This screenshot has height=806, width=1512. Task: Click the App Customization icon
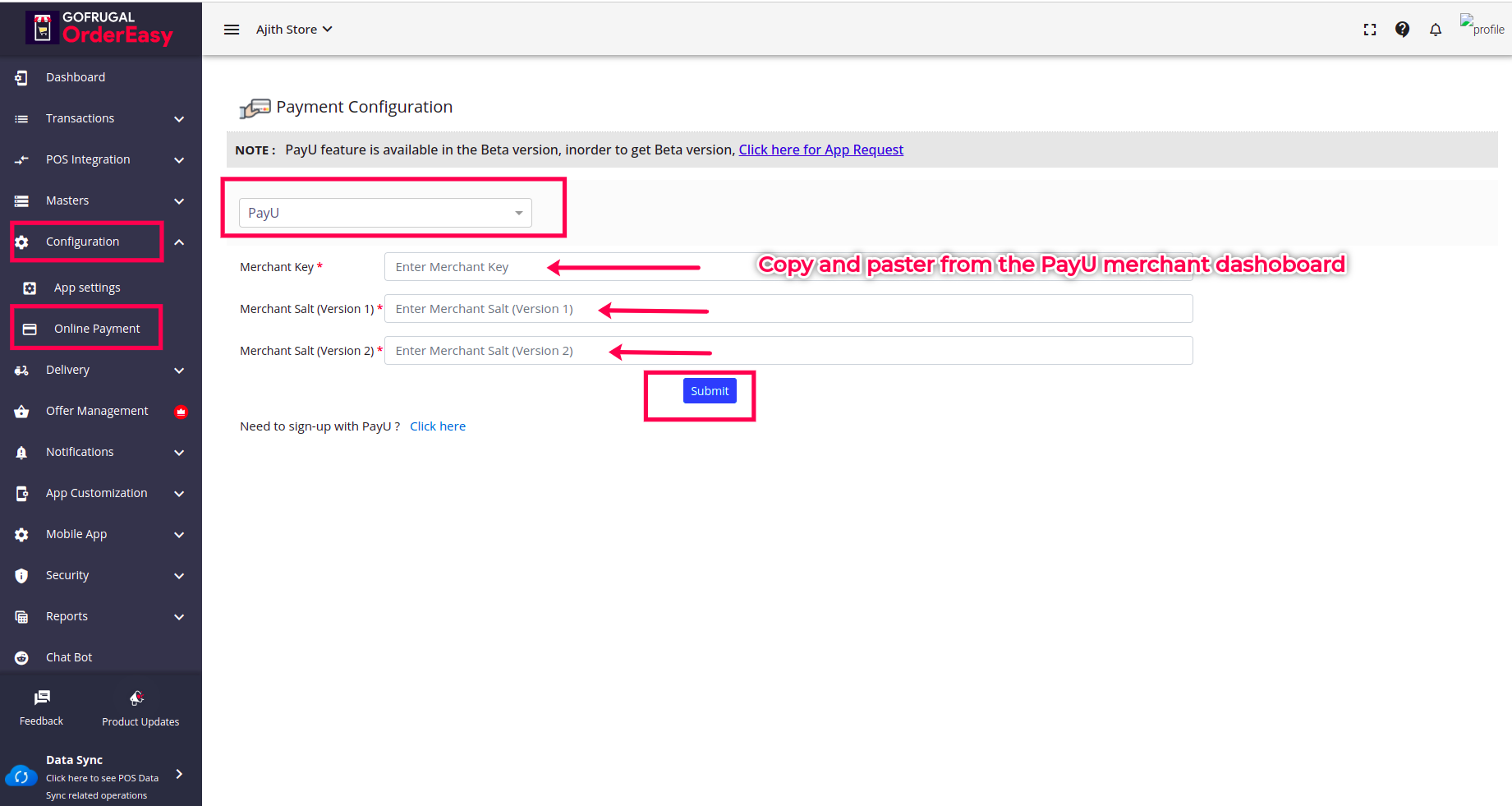(21, 494)
